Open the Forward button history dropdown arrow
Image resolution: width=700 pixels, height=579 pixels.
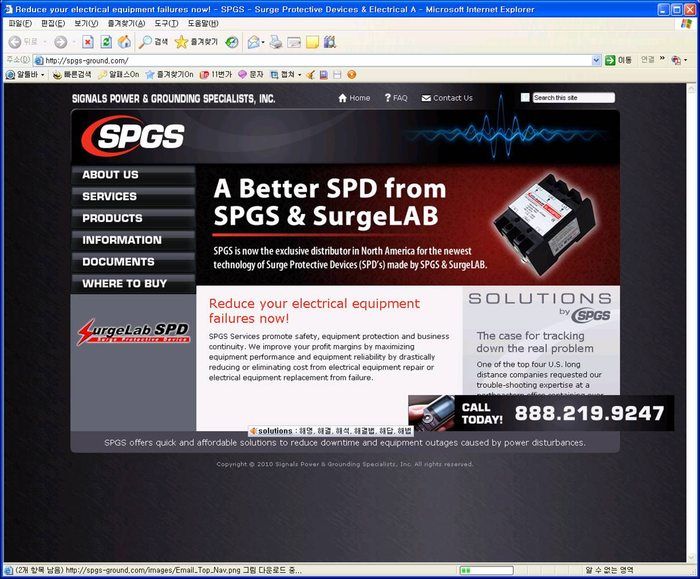point(74,42)
